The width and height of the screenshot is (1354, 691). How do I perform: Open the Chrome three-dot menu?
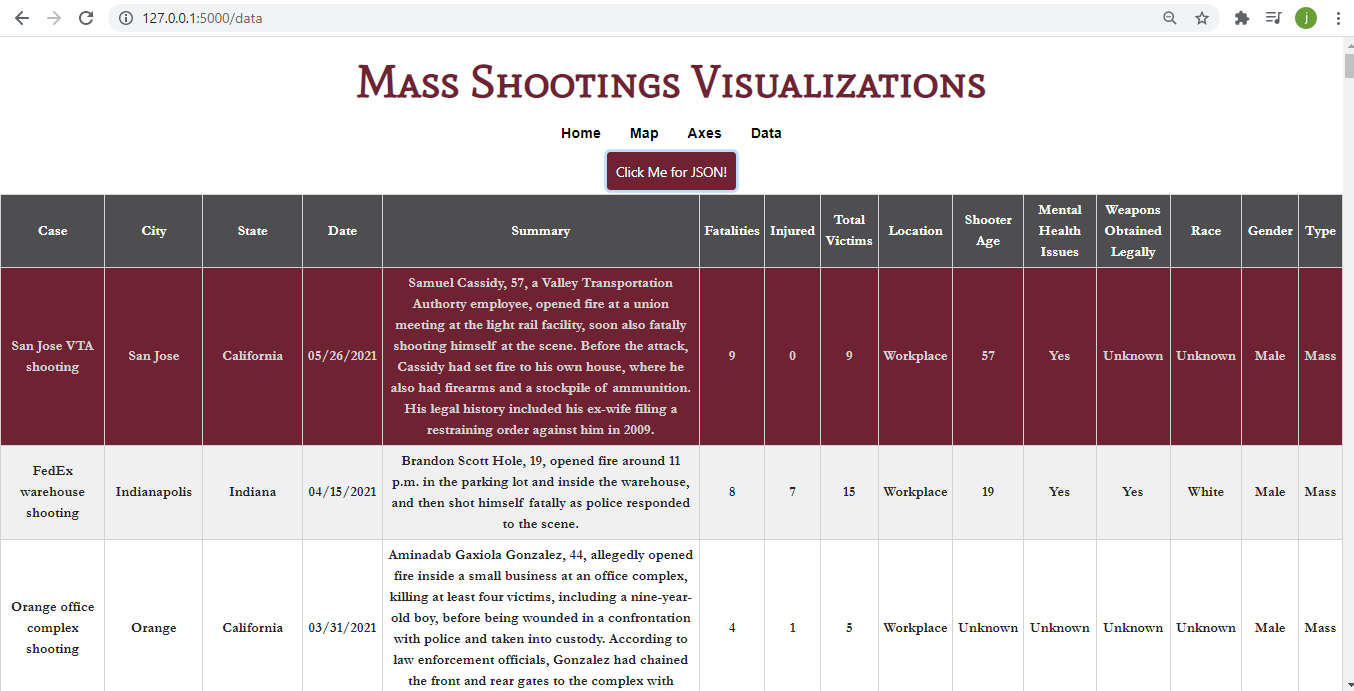[1337, 17]
